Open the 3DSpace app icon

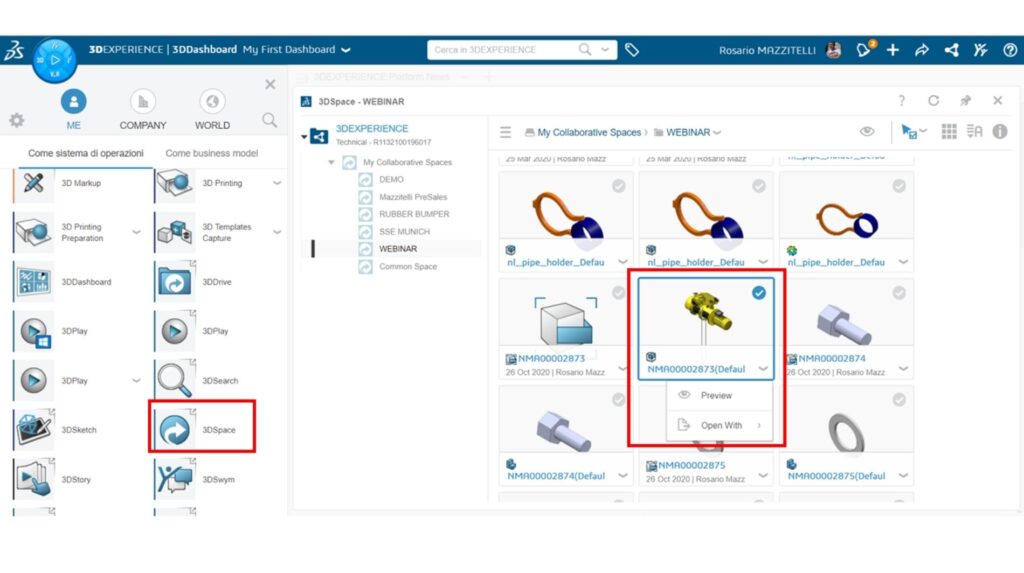click(x=174, y=429)
